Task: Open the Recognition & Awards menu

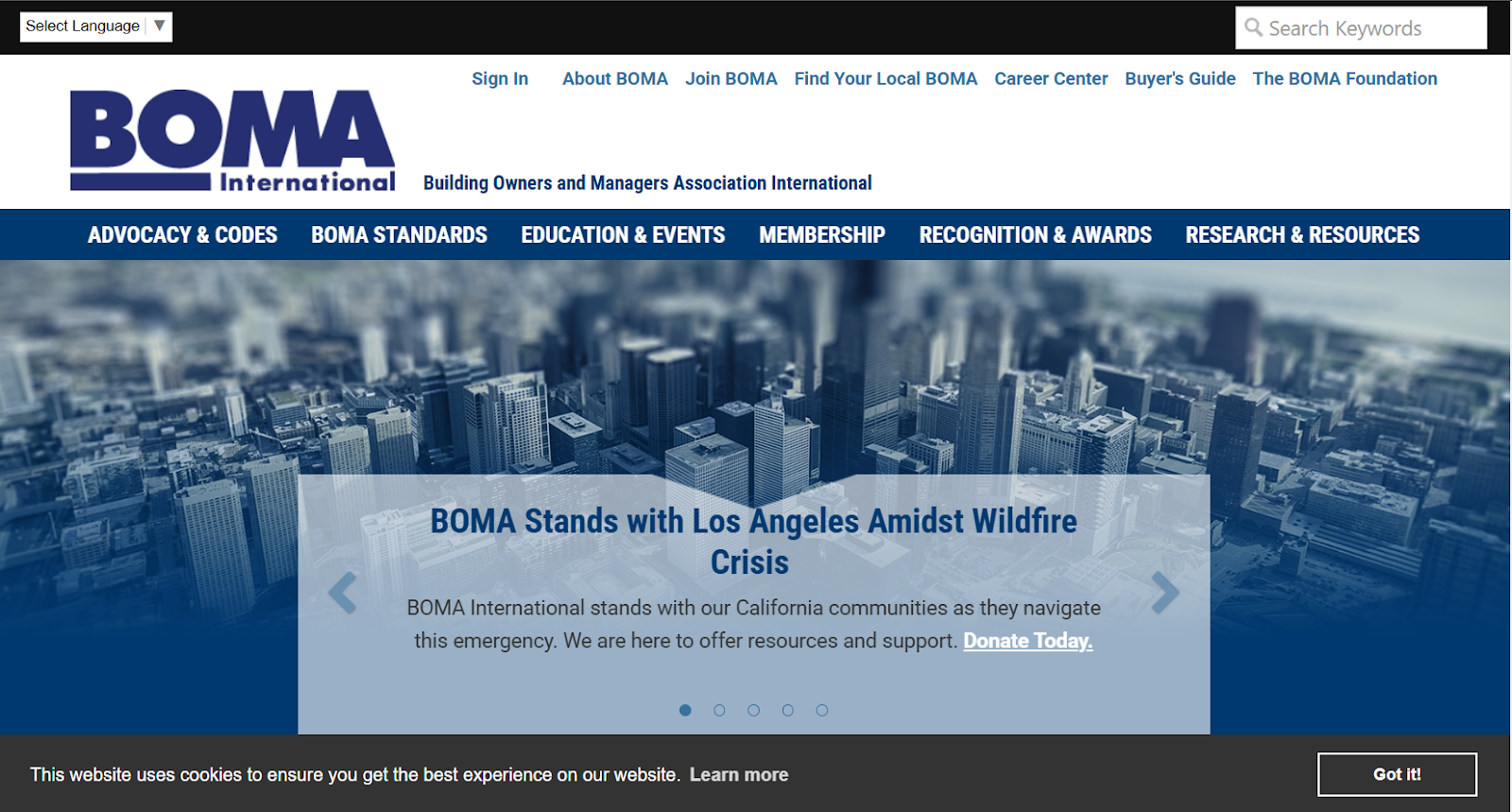Action: tap(1036, 234)
